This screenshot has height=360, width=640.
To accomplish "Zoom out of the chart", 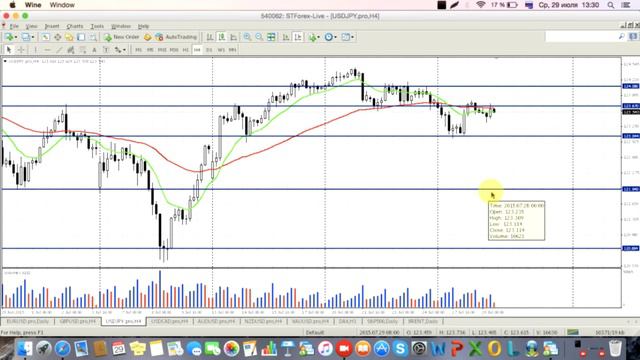I will tap(259, 37).
